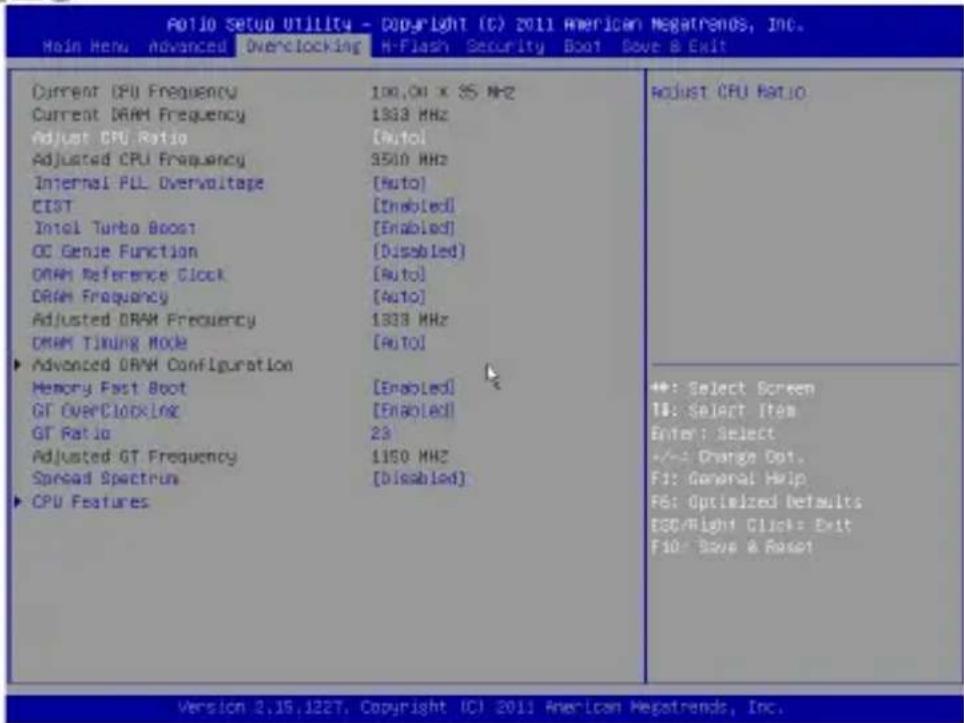Open the CPU Features submenu
Screen dimensions: 964x723
pos(90,502)
